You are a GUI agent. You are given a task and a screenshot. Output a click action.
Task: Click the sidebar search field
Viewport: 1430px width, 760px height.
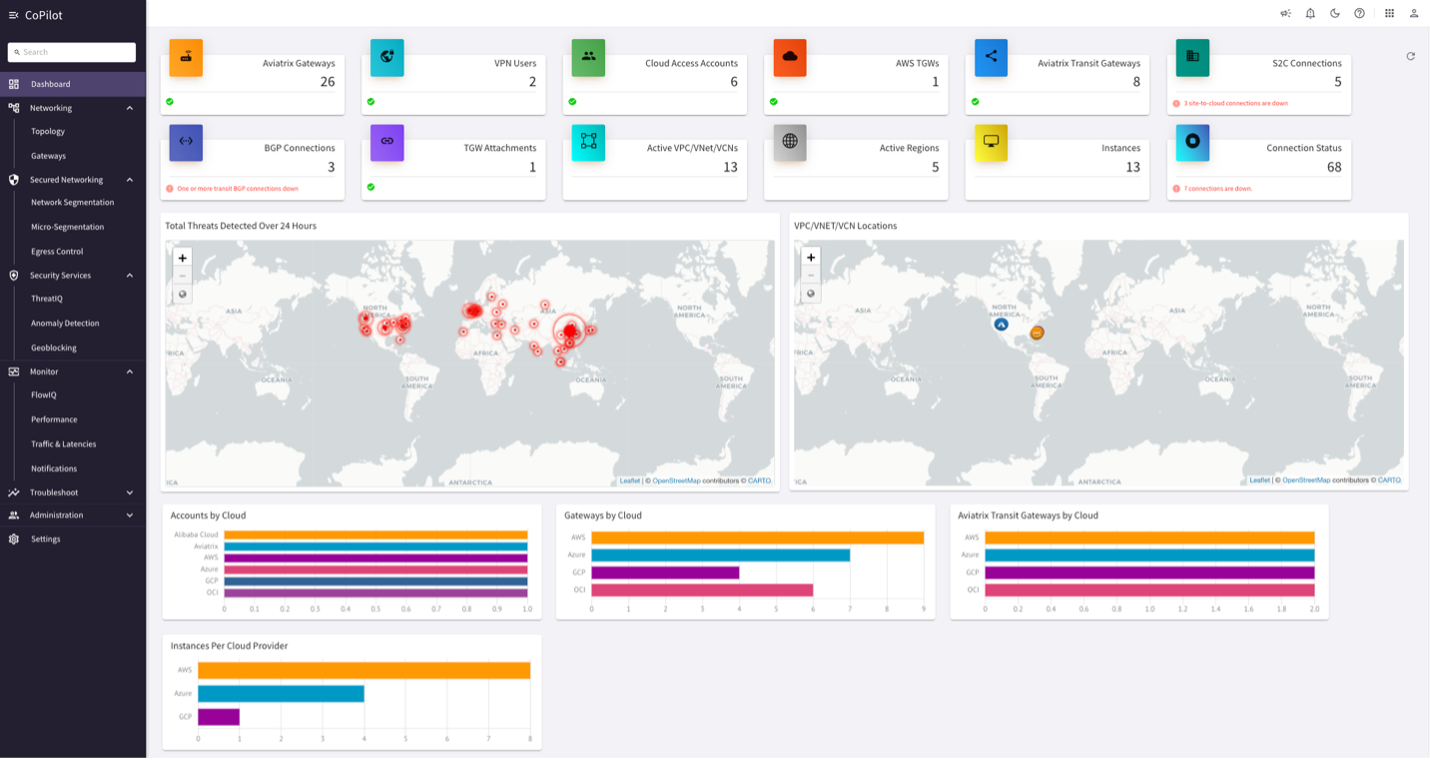71,52
